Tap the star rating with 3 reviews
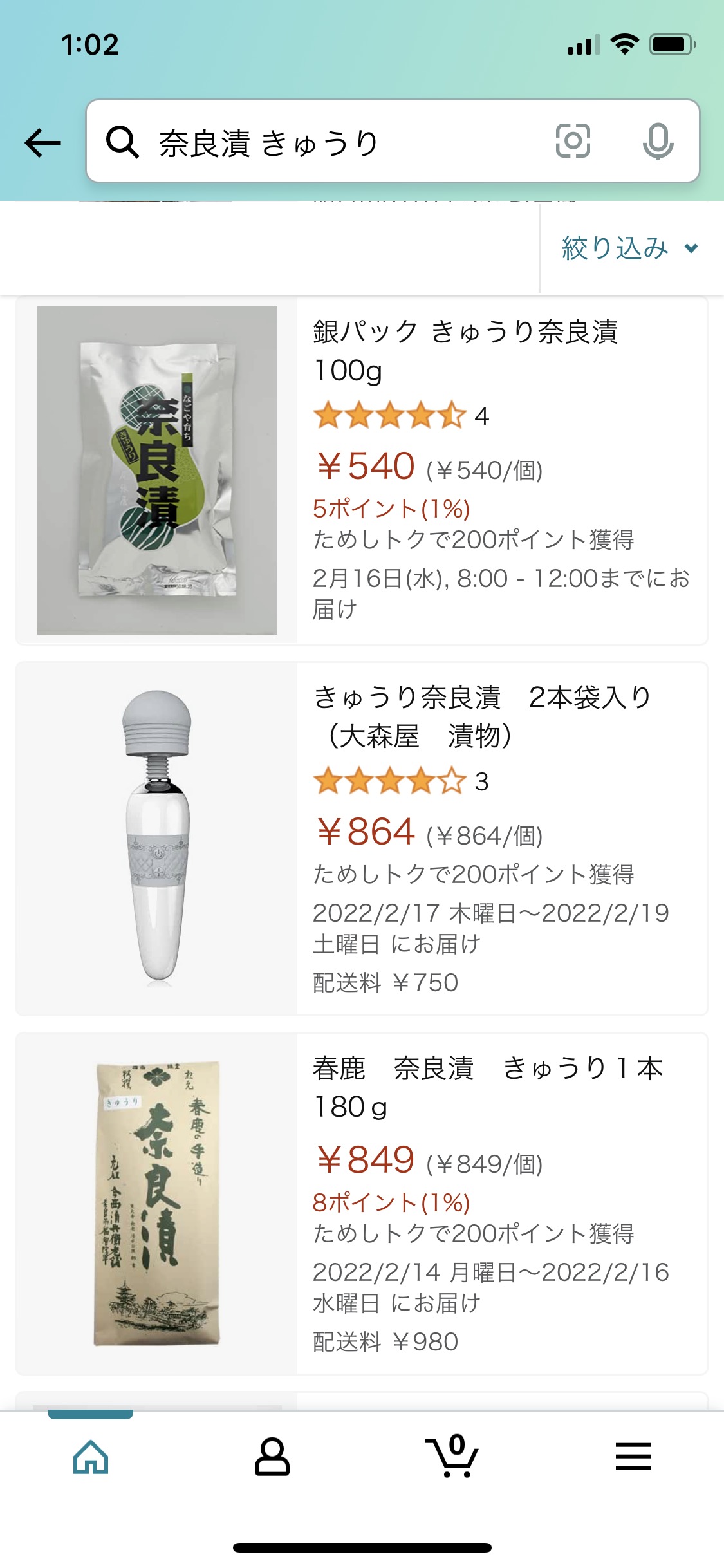Viewport: 724px width, 1568px height. click(x=400, y=781)
